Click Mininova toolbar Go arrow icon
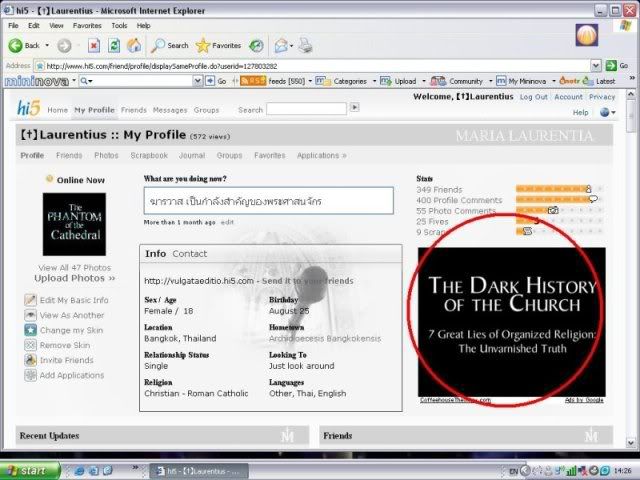 210,81
